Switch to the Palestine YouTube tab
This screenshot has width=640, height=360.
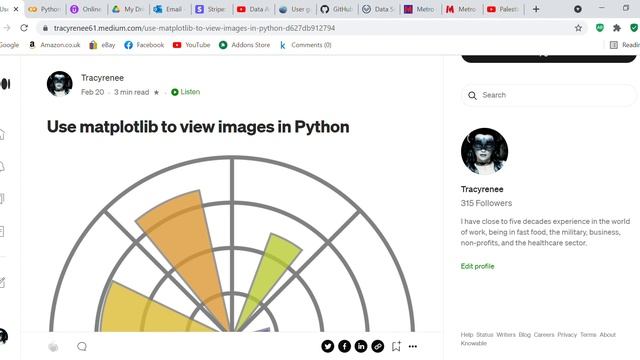coord(503,9)
